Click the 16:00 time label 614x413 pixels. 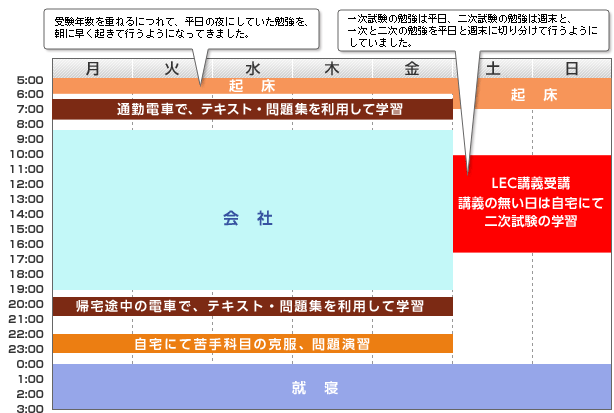[x=27, y=244]
